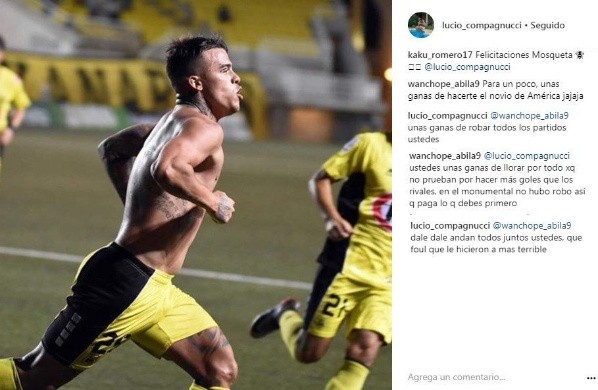Click @lucio_compagnucci mention in wanchope's second comment
The image size is (598, 390).
click(x=526, y=156)
